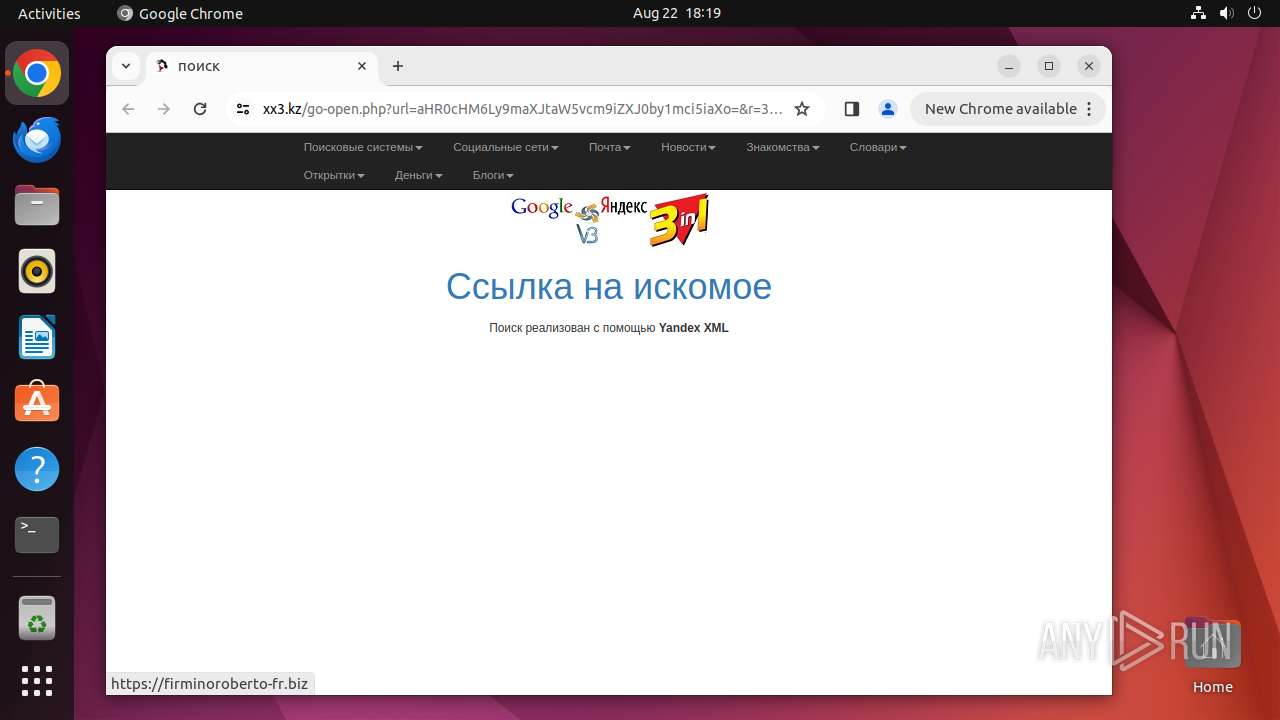Expand the Блоги menu
The image size is (1280, 720).
(493, 175)
